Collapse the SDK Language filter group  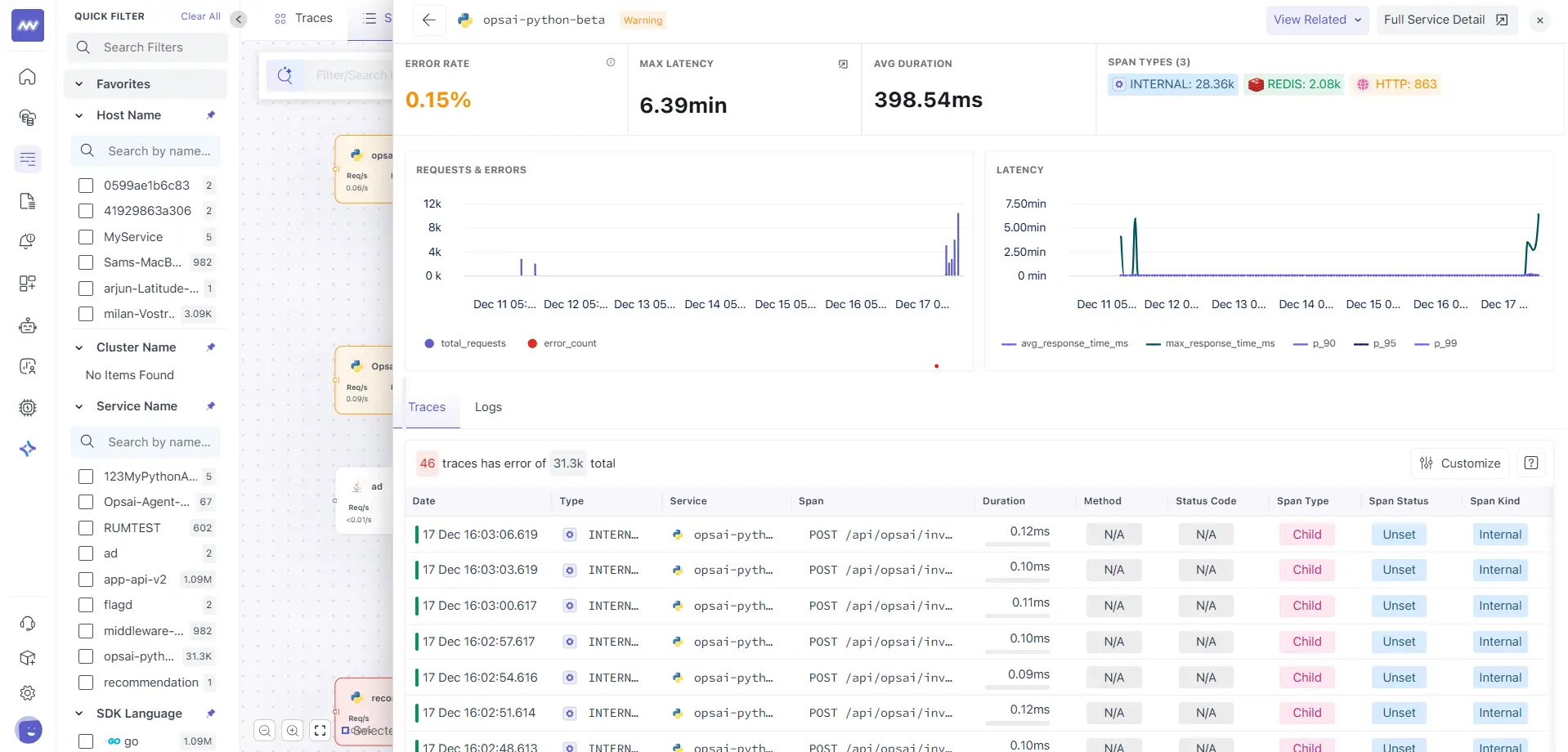click(79, 714)
